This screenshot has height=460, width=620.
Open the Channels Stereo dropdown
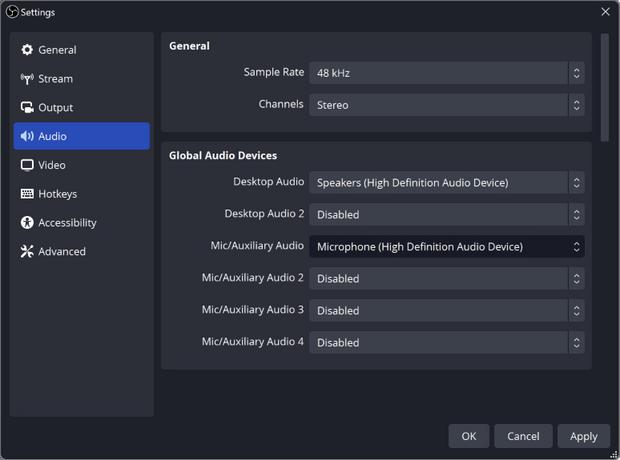click(447, 105)
